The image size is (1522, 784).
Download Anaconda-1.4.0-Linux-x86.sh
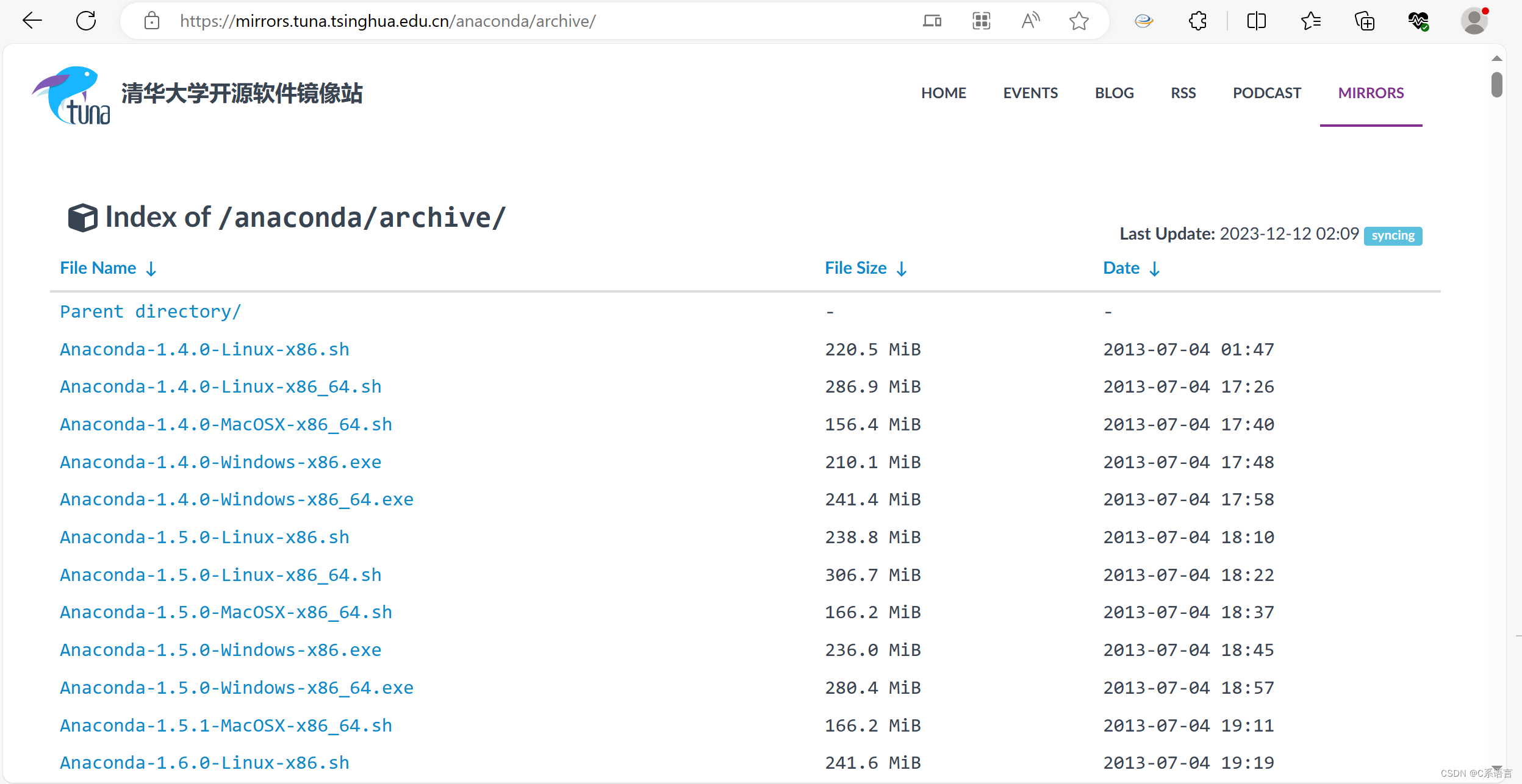coord(204,349)
